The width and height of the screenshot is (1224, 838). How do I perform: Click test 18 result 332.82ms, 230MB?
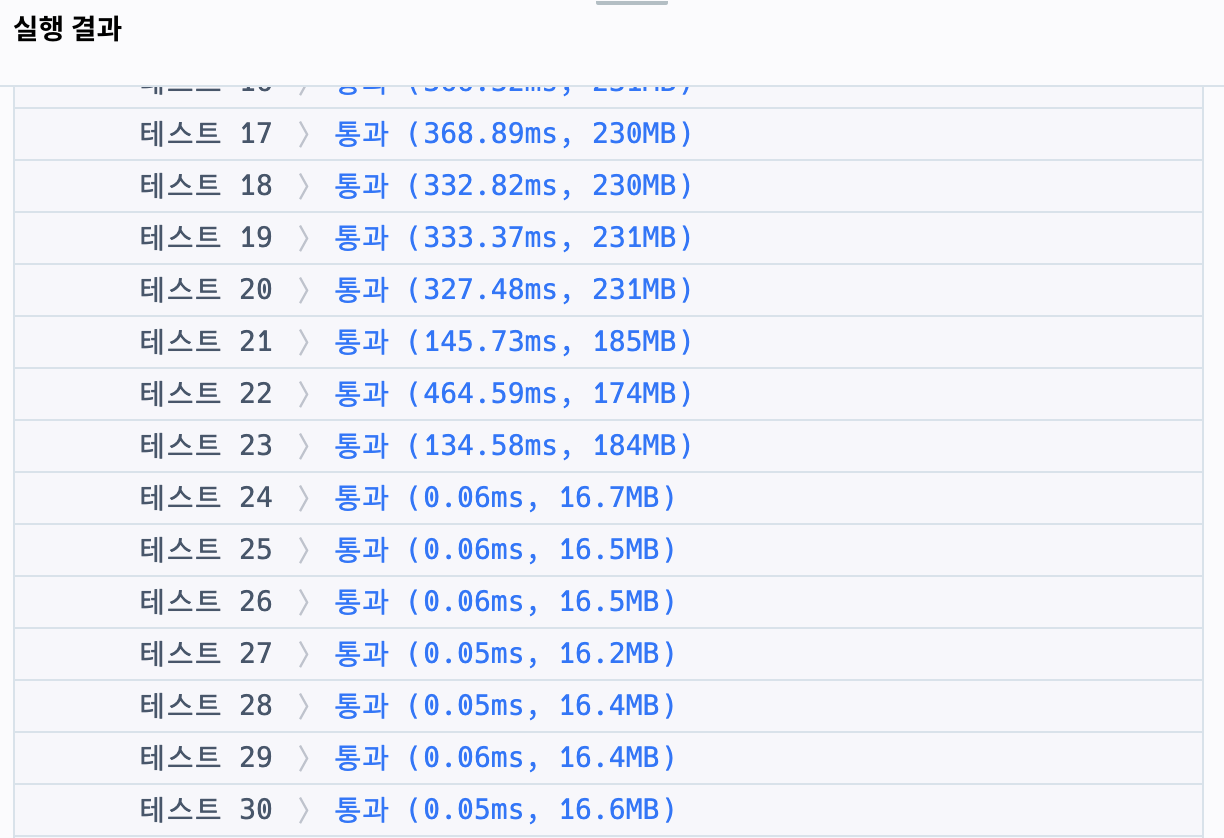[513, 185]
